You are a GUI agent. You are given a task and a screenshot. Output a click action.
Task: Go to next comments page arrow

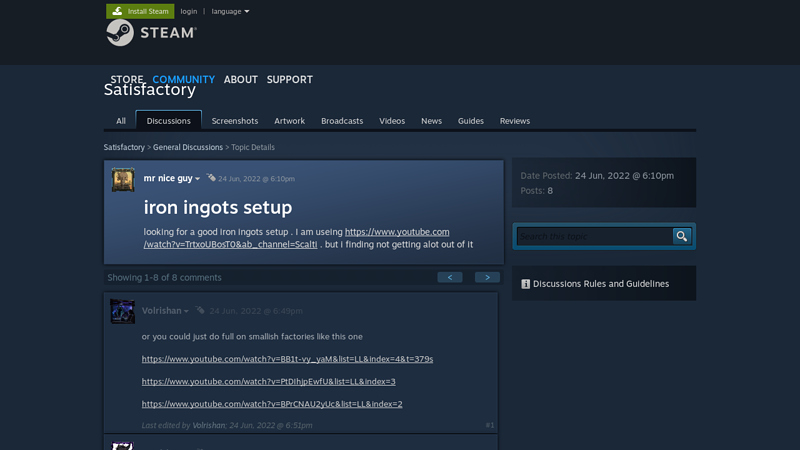(x=487, y=277)
